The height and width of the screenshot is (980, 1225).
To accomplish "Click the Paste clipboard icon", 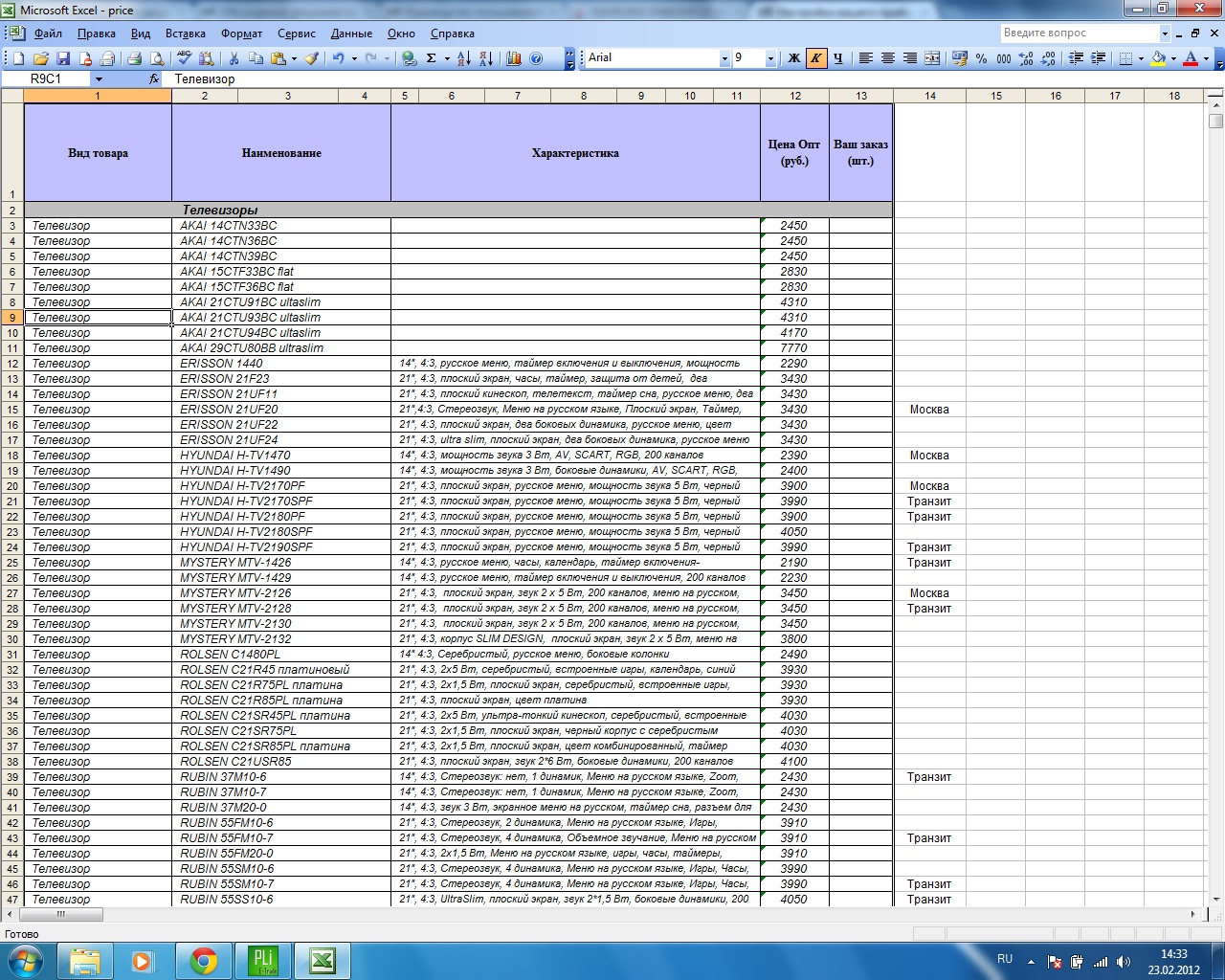I will 278,58.
